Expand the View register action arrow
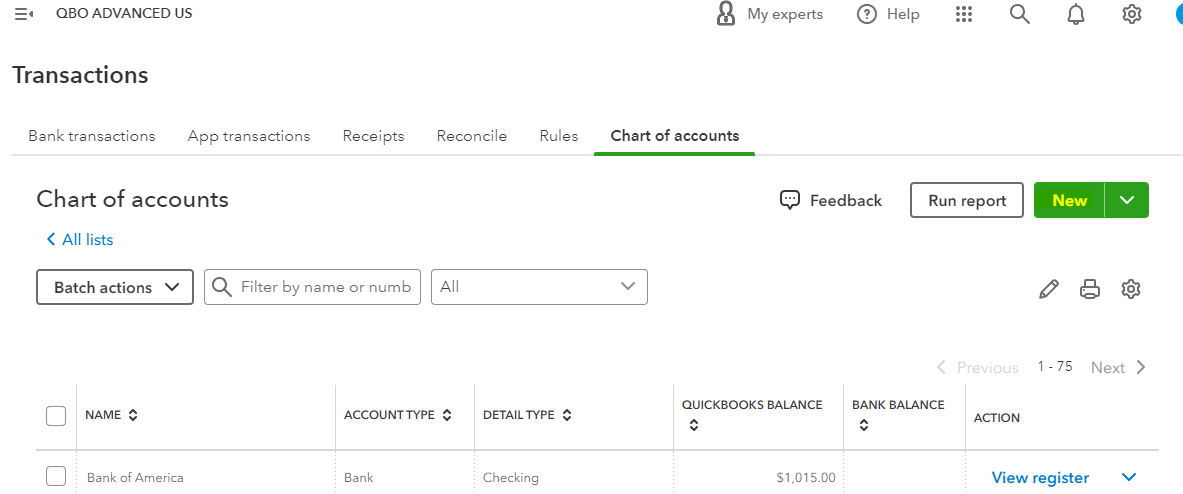 (x=1130, y=478)
